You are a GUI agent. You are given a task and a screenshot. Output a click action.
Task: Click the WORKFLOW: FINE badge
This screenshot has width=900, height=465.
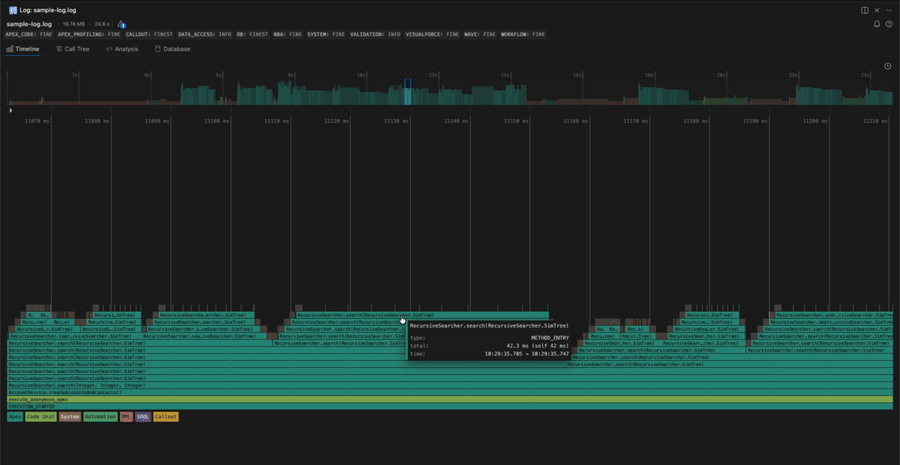pos(523,34)
